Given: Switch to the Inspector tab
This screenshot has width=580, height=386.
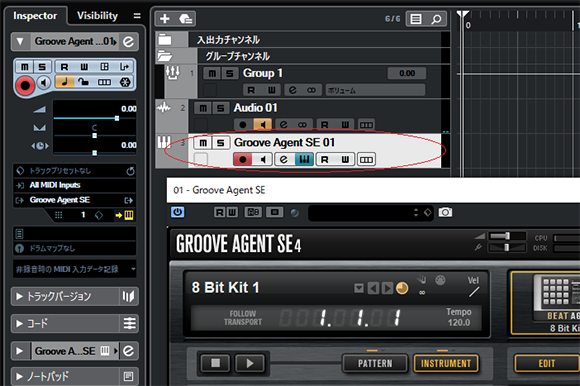Looking at the screenshot, I should point(35,16).
